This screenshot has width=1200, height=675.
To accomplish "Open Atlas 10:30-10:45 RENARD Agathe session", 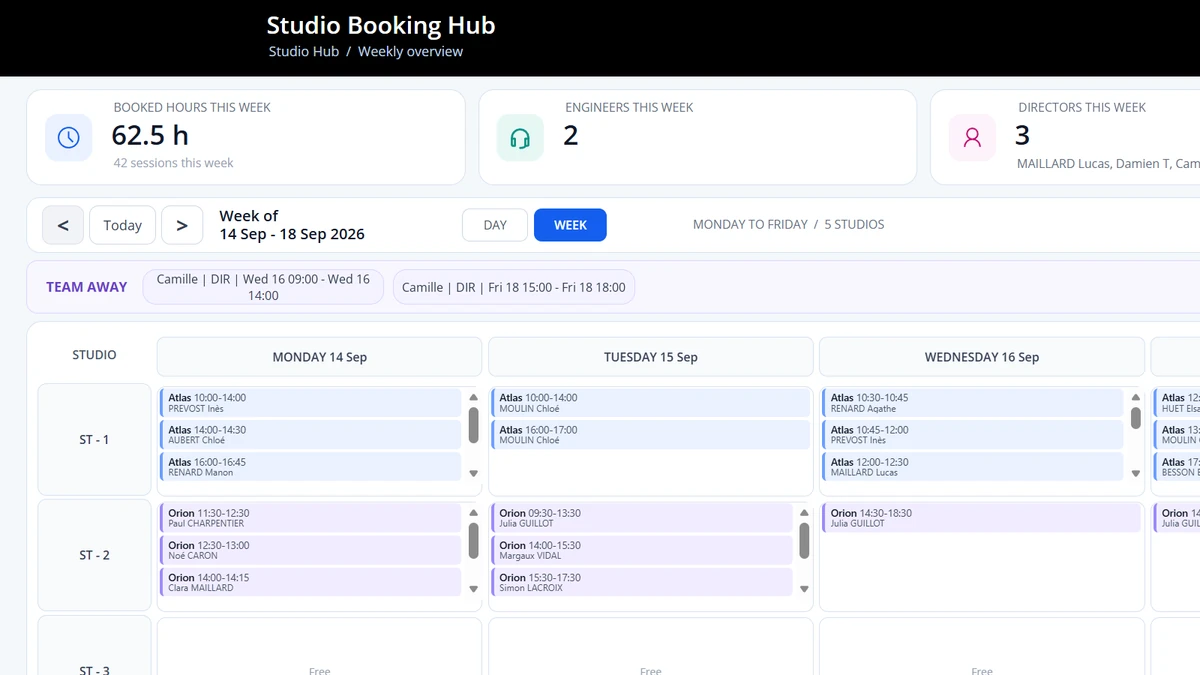I will pos(973,403).
